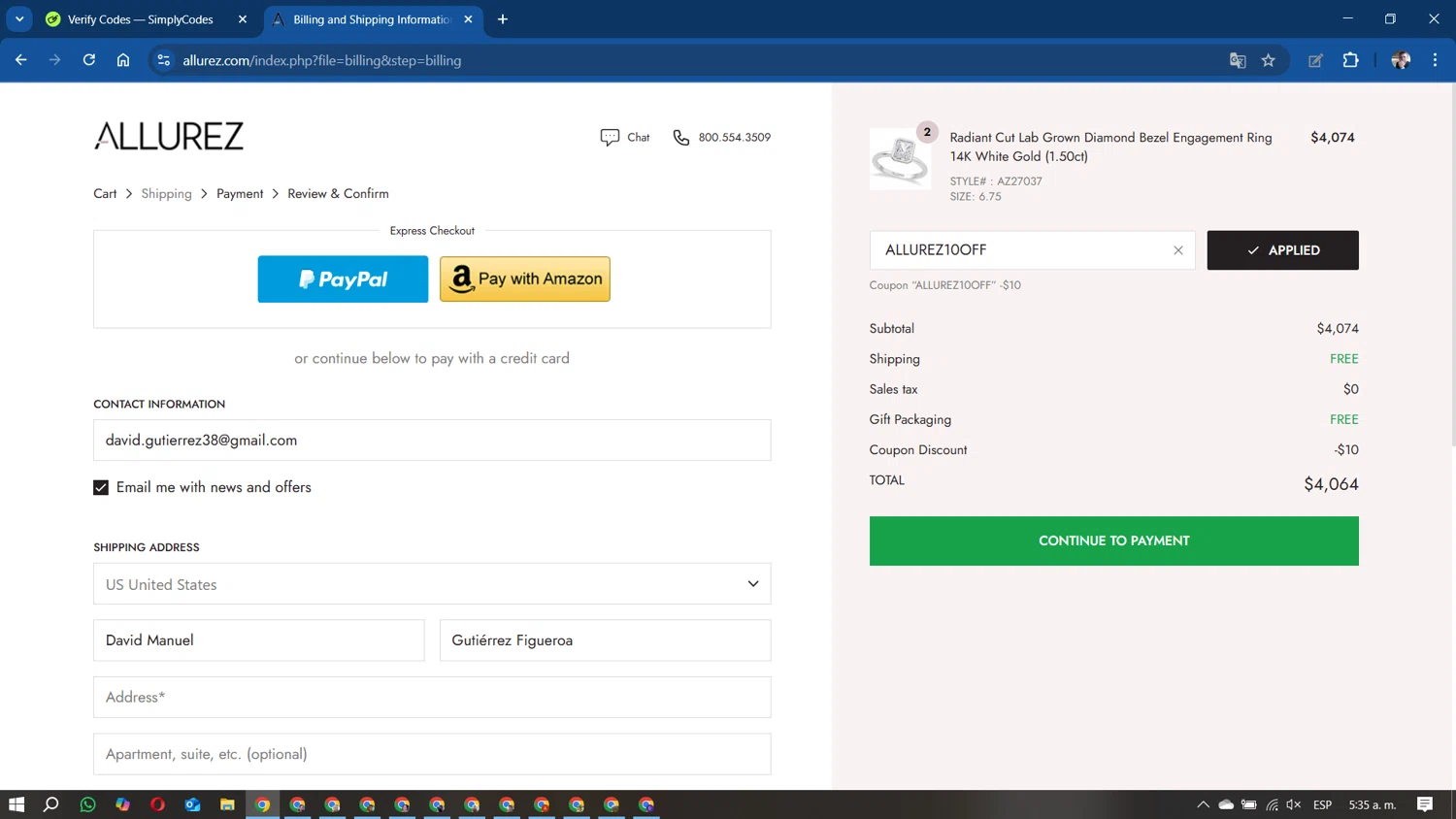Open the browser extensions puzzle icon
Viewport: 1456px width, 819px height.
(1350, 60)
